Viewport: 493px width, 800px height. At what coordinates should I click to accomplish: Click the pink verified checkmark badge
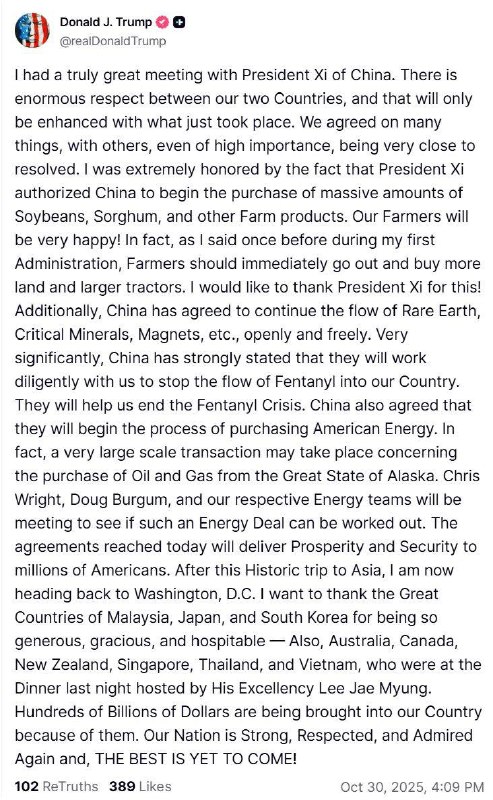click(162, 22)
